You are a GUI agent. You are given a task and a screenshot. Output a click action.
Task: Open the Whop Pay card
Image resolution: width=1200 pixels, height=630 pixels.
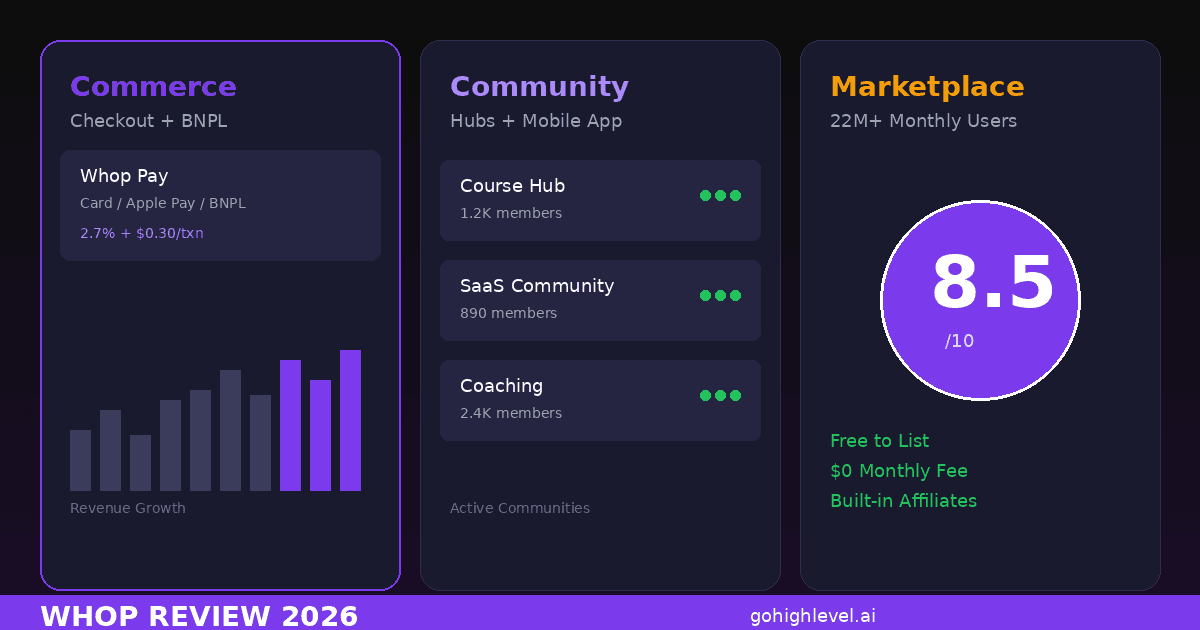coord(220,205)
